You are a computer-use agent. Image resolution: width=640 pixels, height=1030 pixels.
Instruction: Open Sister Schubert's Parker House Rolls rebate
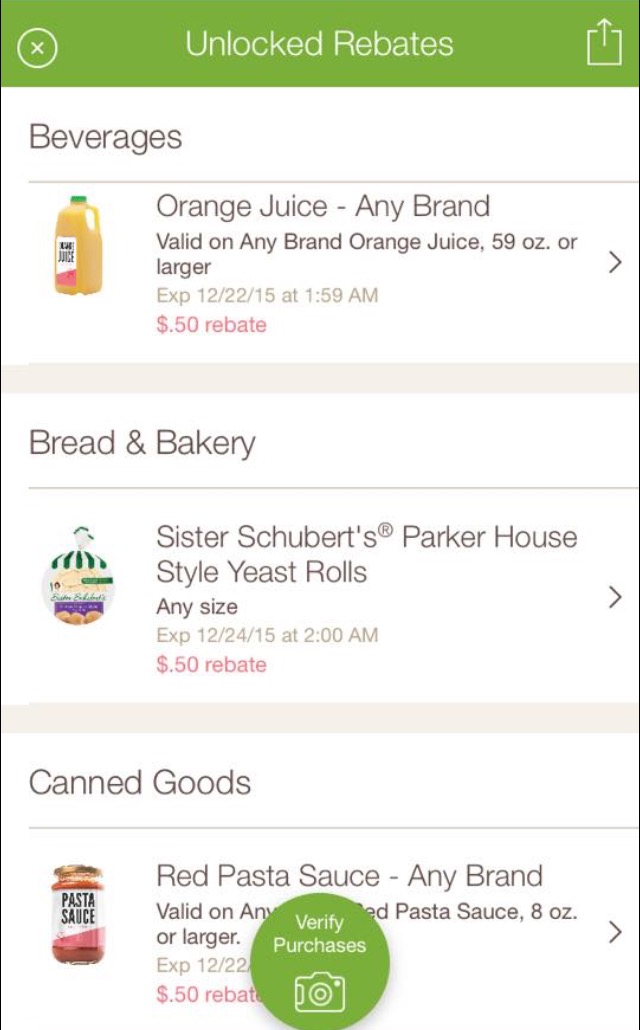[366, 554]
